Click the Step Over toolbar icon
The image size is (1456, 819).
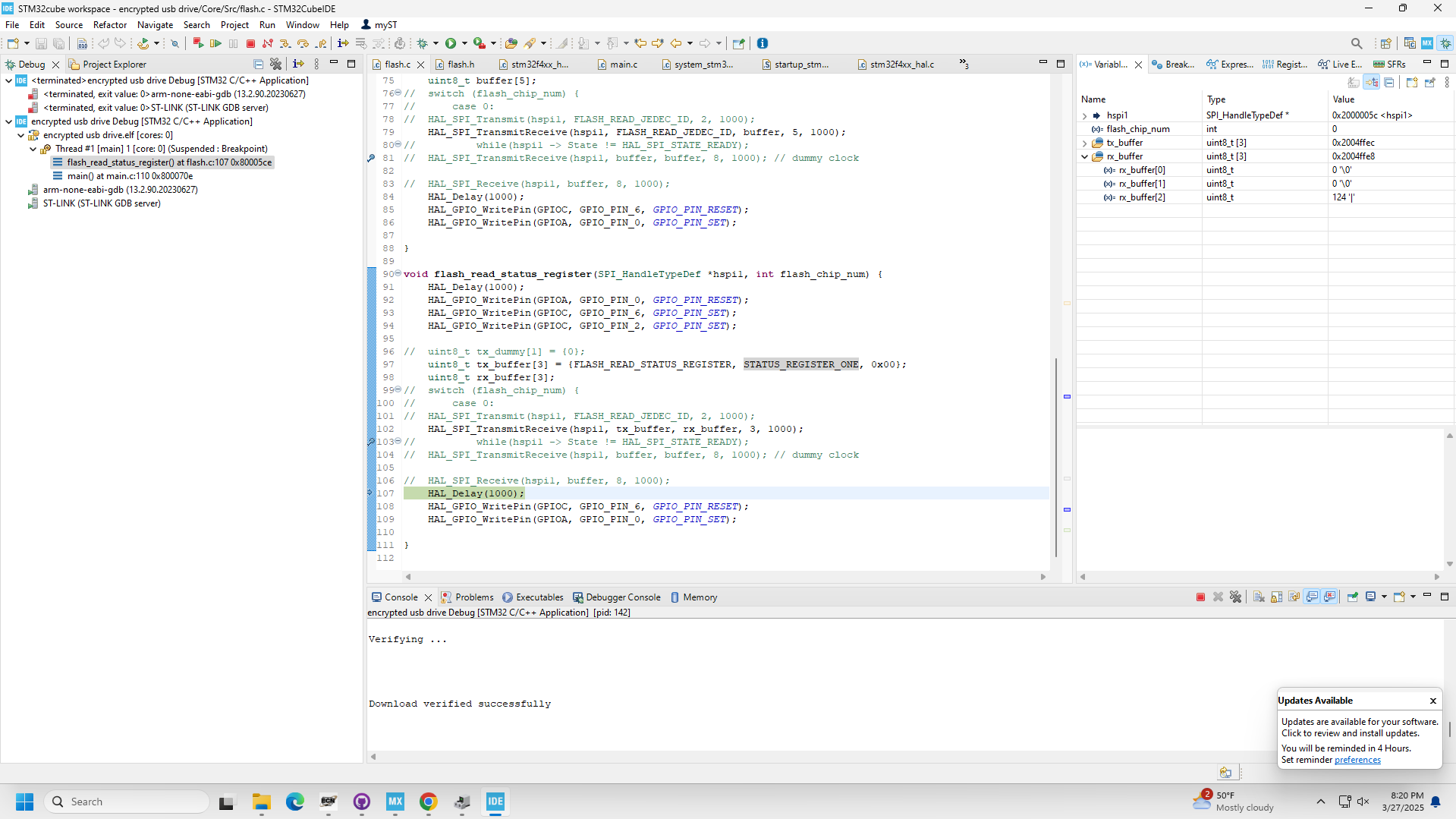coord(303,43)
